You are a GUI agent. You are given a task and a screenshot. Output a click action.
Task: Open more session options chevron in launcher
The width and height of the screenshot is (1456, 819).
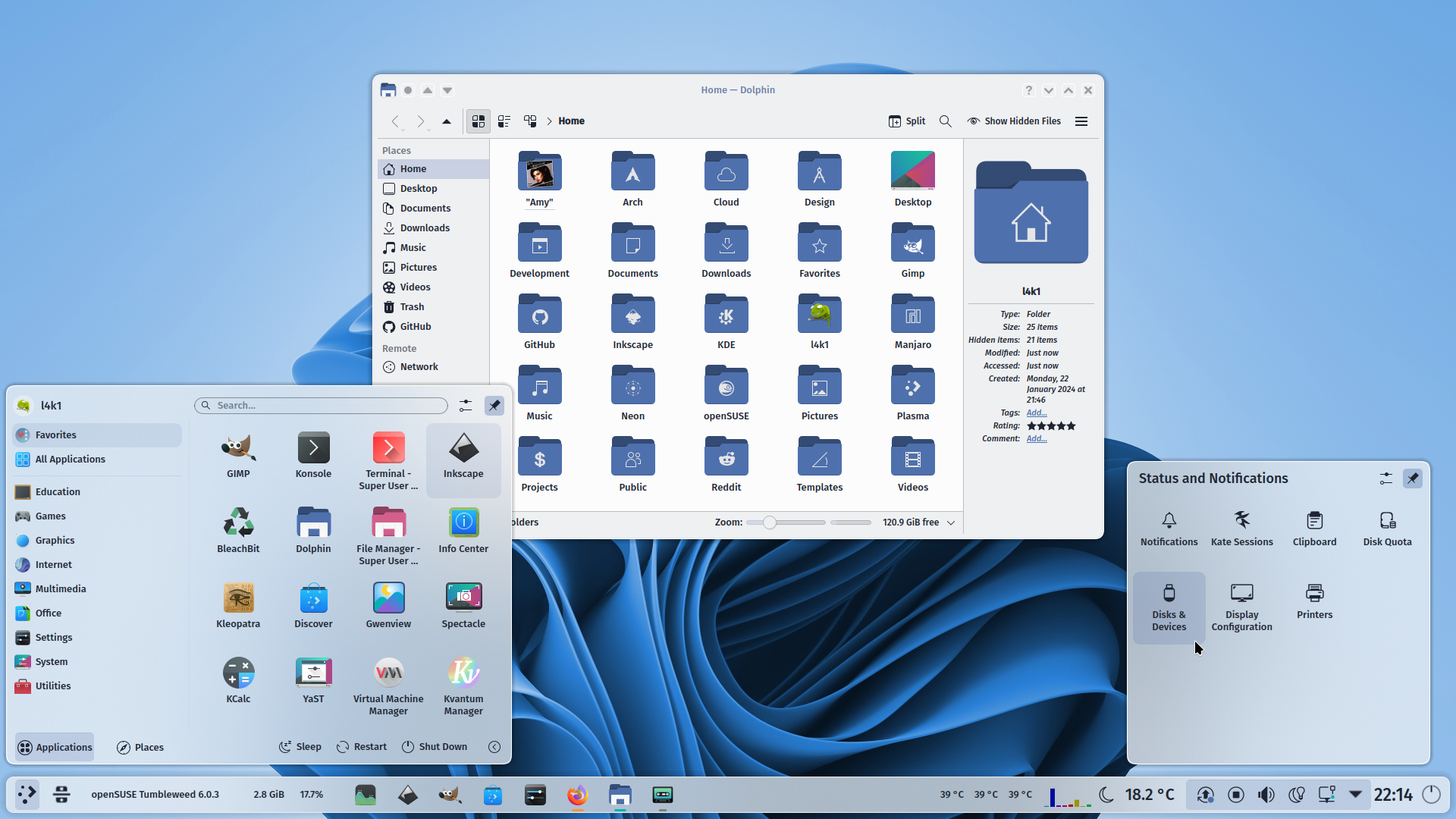[494, 747]
